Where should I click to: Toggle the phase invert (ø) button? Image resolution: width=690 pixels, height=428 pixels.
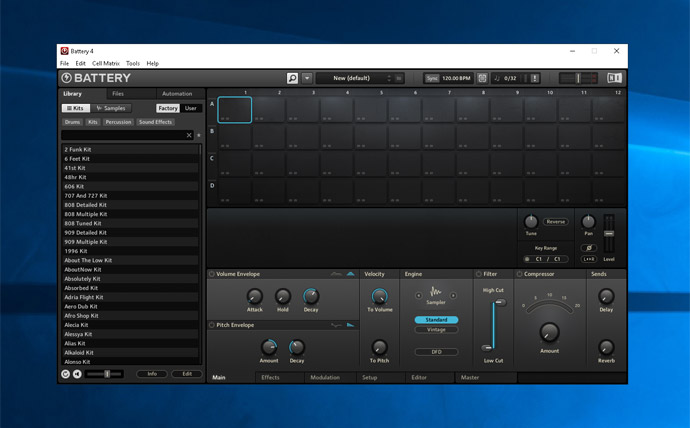(x=588, y=248)
